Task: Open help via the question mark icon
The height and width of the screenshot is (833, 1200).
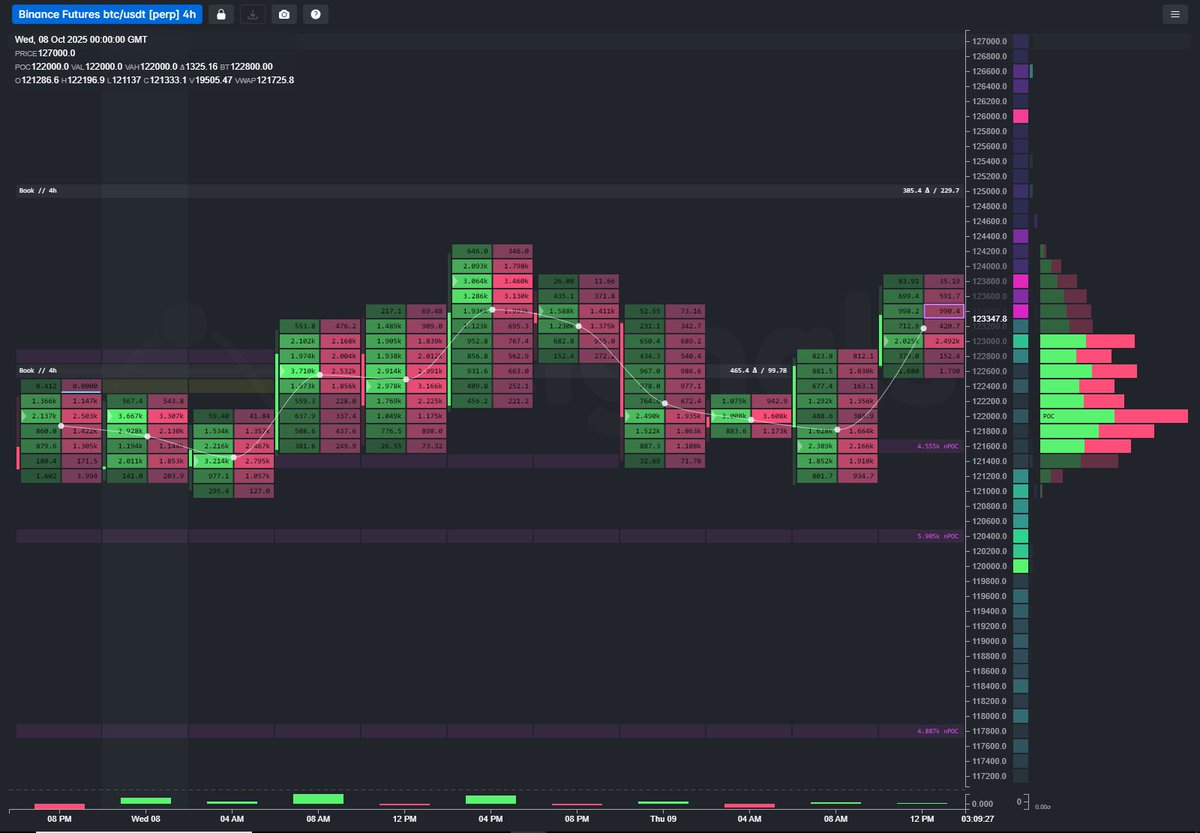Action: pyautogui.click(x=316, y=14)
